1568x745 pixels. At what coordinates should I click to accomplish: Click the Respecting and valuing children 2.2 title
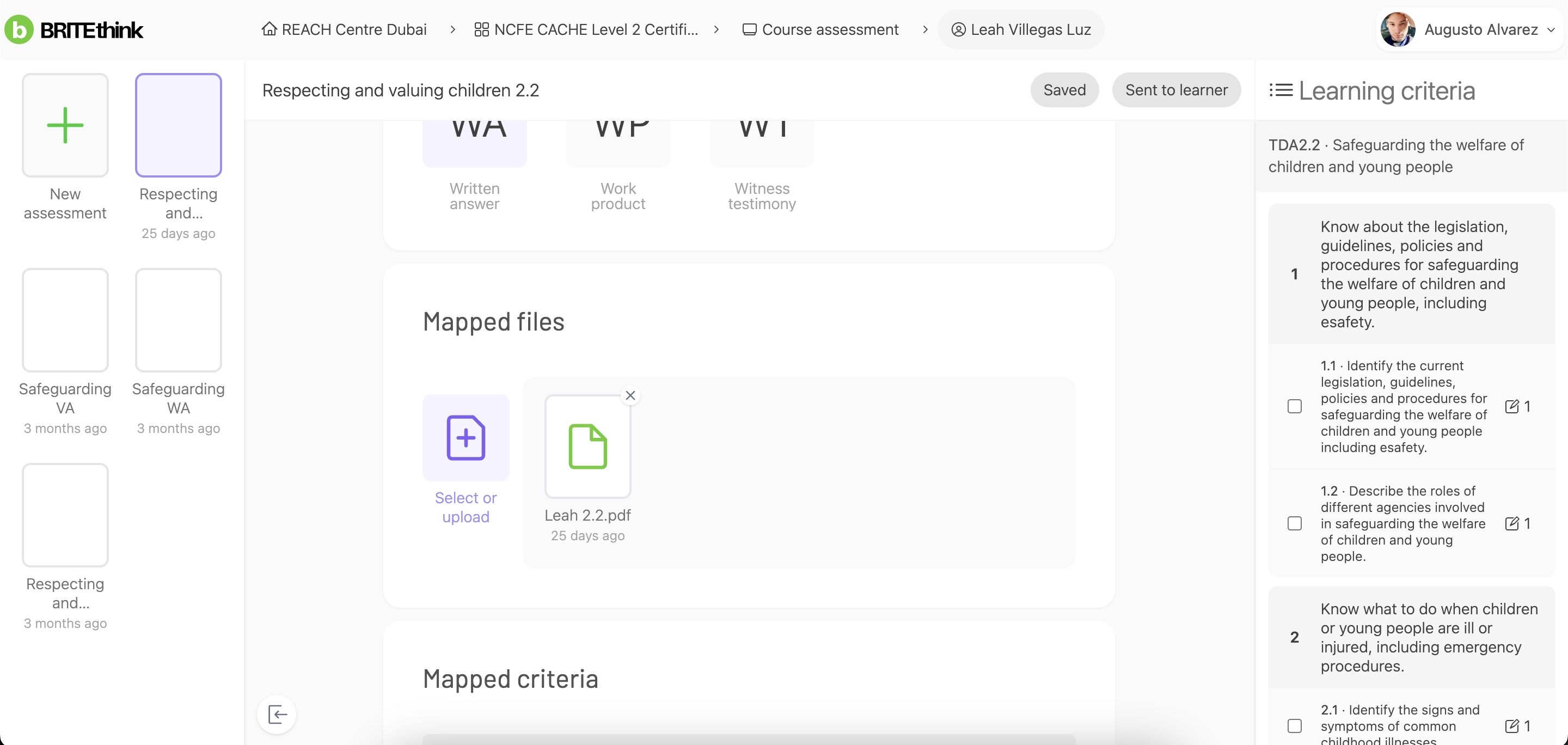pos(401,90)
